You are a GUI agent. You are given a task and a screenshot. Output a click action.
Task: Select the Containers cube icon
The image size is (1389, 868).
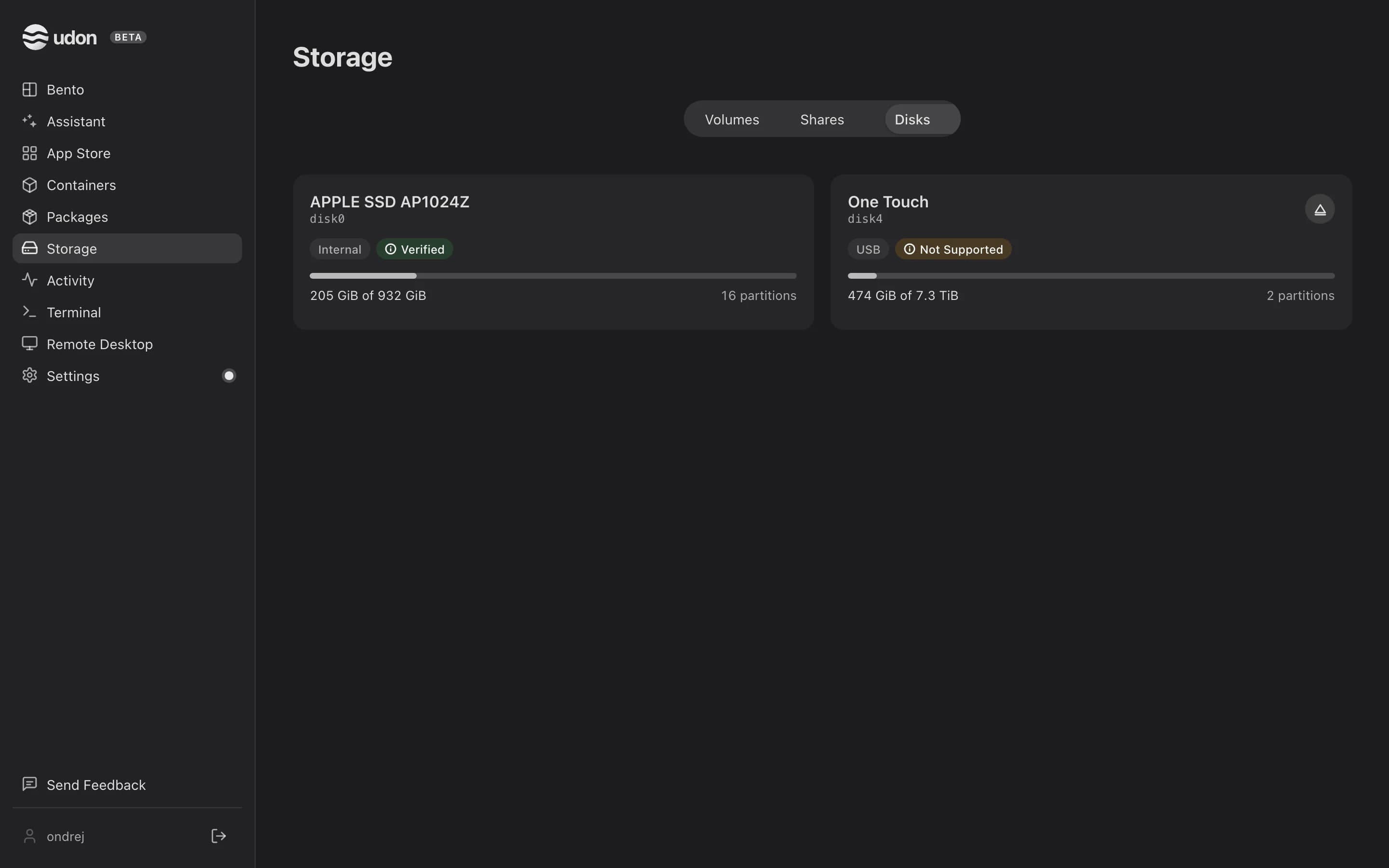point(29,185)
